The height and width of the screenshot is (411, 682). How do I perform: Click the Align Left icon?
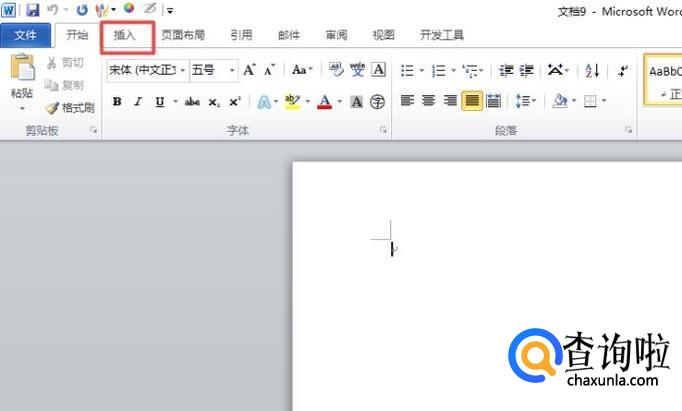point(407,101)
